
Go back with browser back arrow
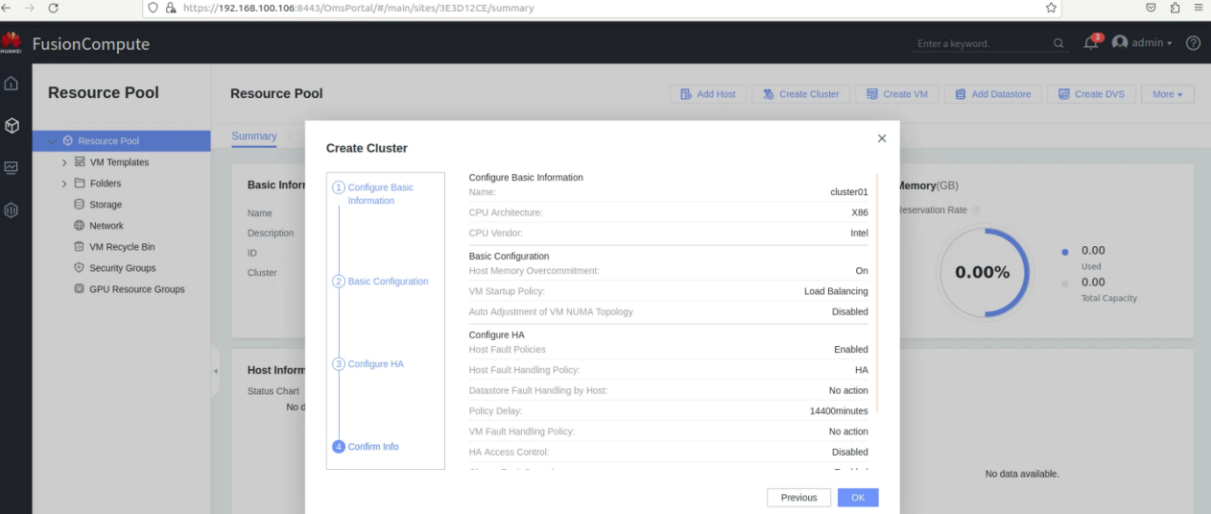coord(6,8)
